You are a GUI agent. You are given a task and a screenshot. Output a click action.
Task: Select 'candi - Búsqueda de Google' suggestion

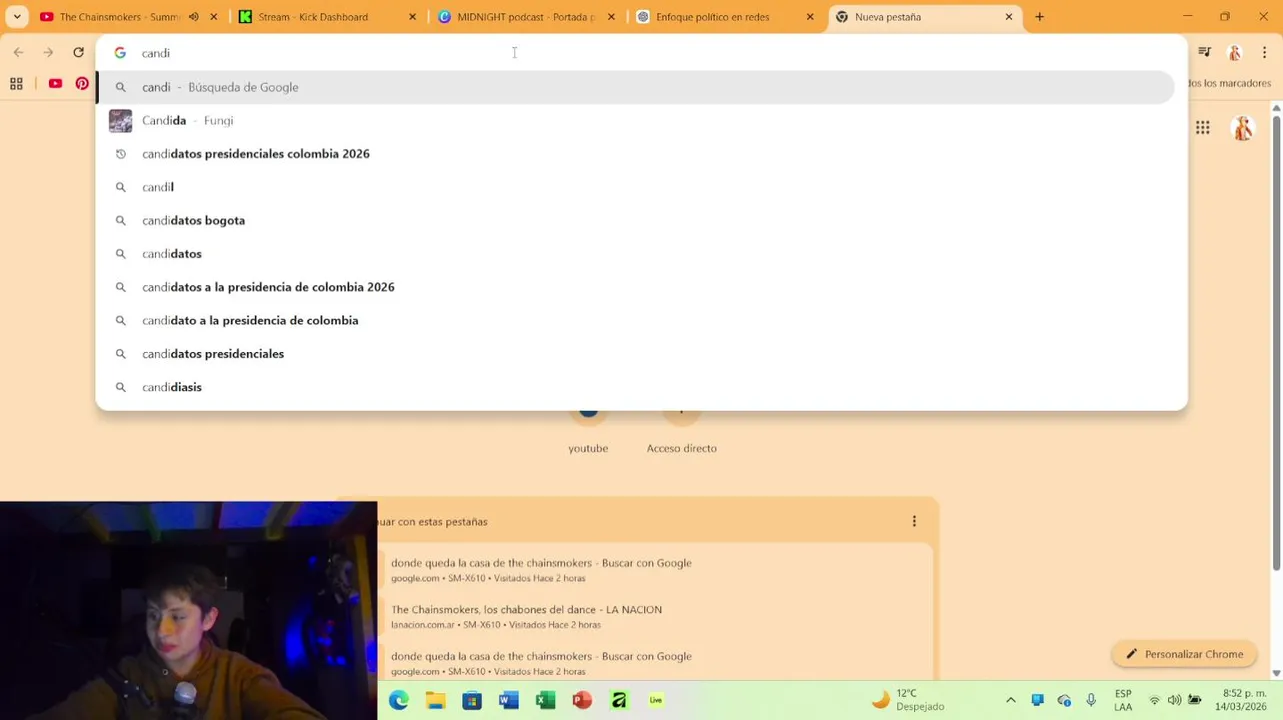click(x=635, y=87)
